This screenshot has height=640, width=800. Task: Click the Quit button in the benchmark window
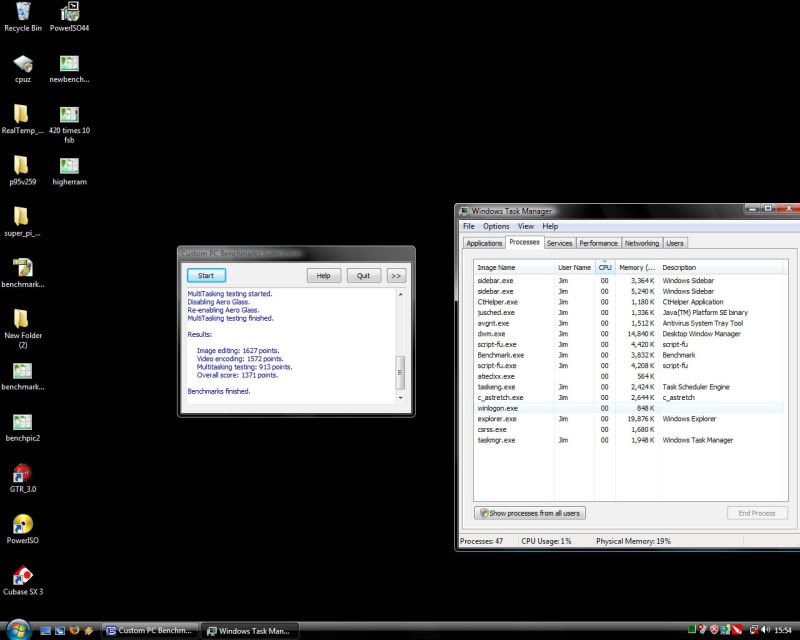[x=363, y=275]
